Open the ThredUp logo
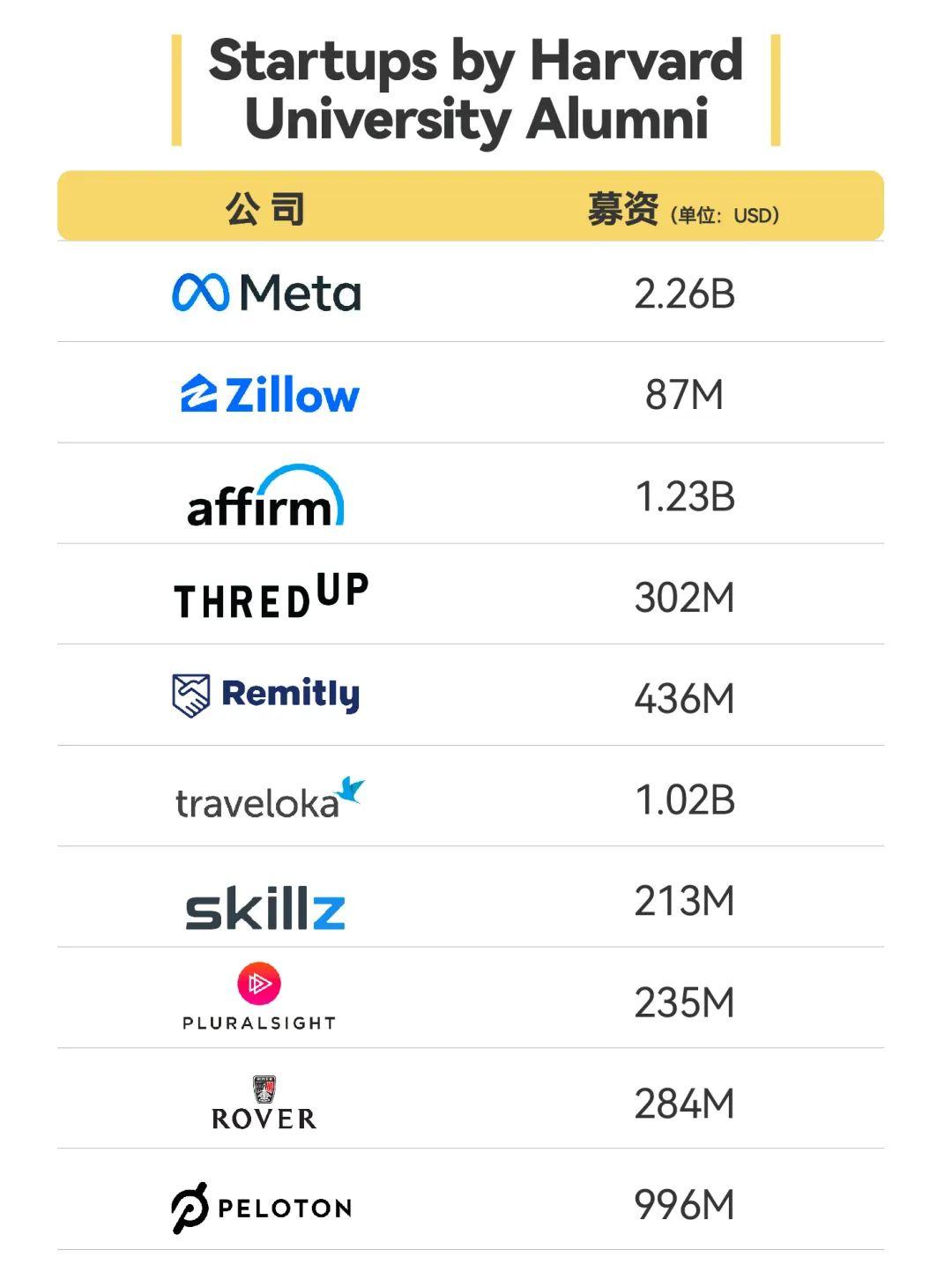The height and width of the screenshot is (1272, 952). tap(271, 595)
